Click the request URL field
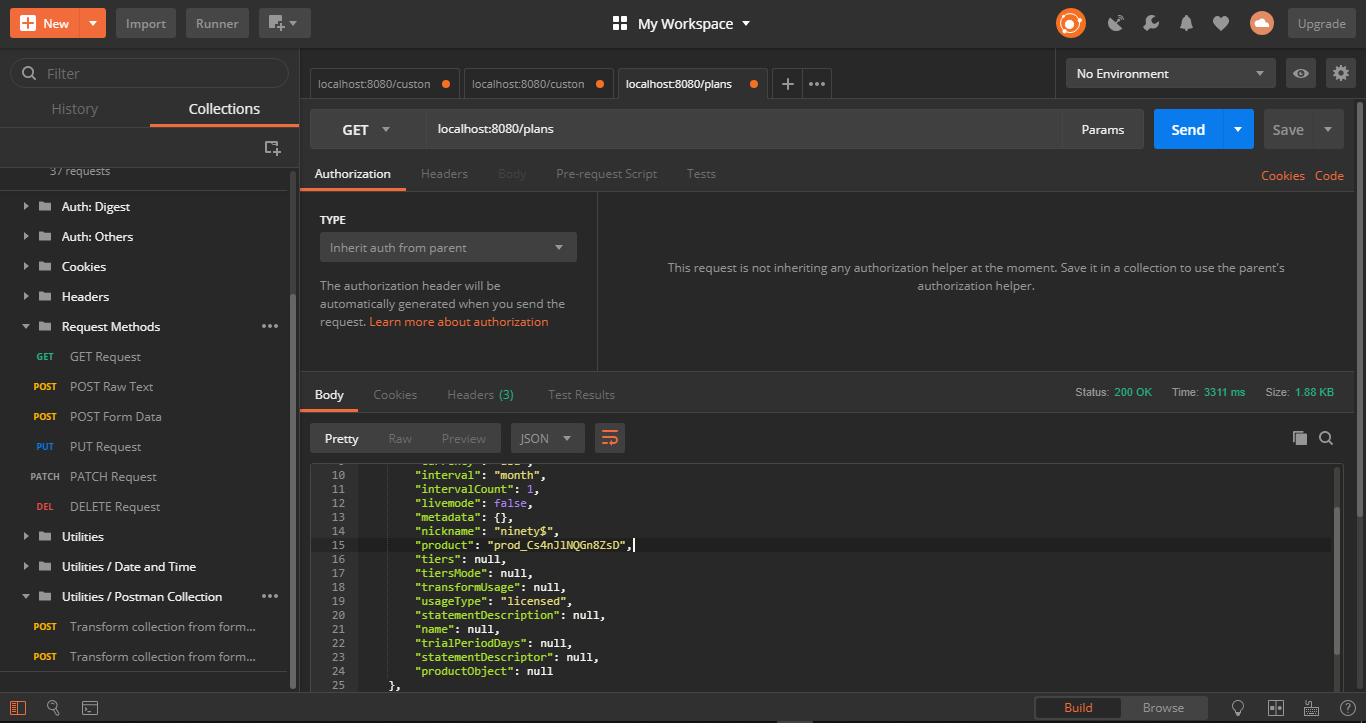The height and width of the screenshot is (723, 1366). point(744,130)
